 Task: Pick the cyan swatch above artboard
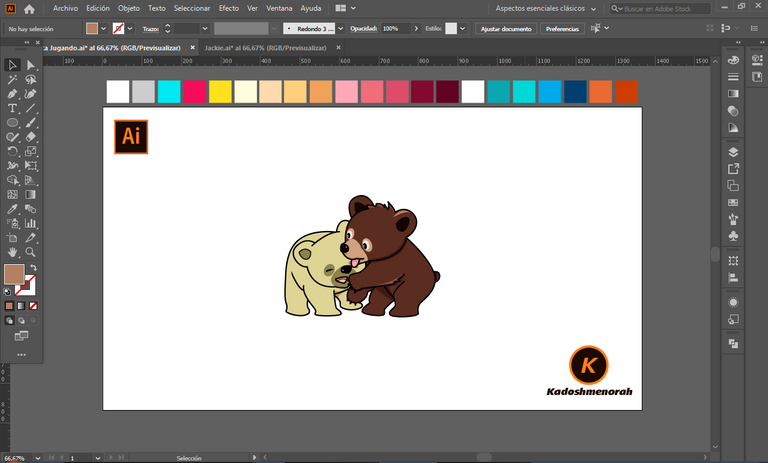click(x=169, y=92)
